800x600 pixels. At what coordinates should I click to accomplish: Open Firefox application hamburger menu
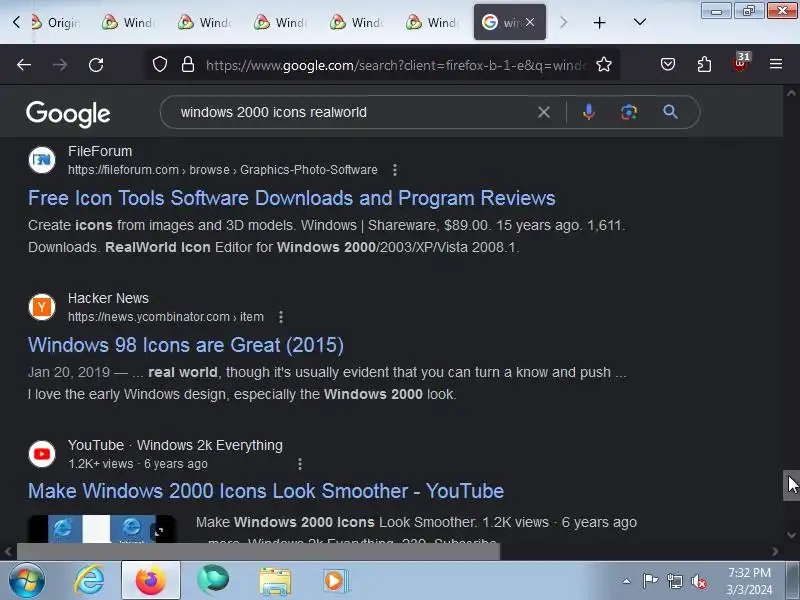pos(776,64)
